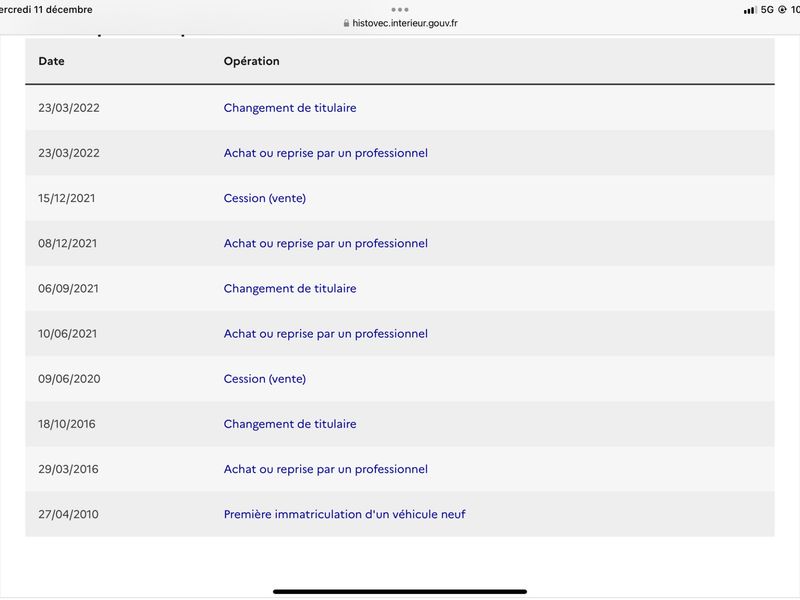
Task: Open the 06/09/2021 Changement de titulaire link
Action: 290,288
